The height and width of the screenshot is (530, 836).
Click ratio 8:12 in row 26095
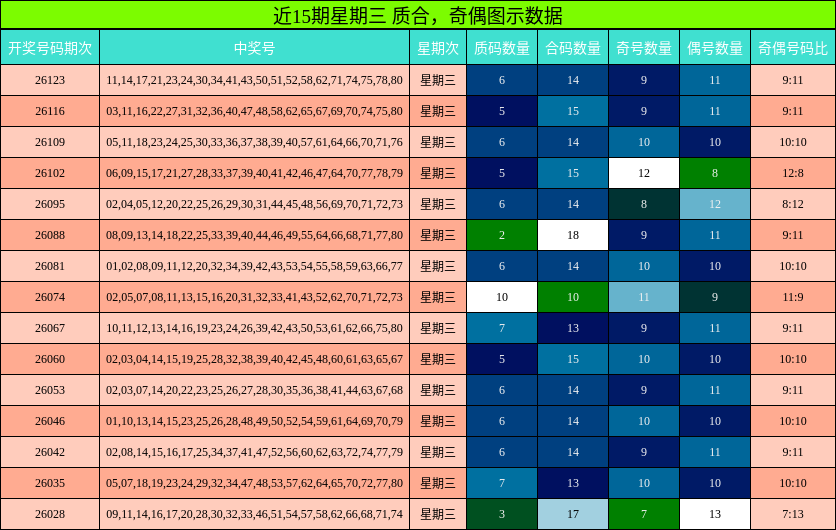click(x=793, y=204)
